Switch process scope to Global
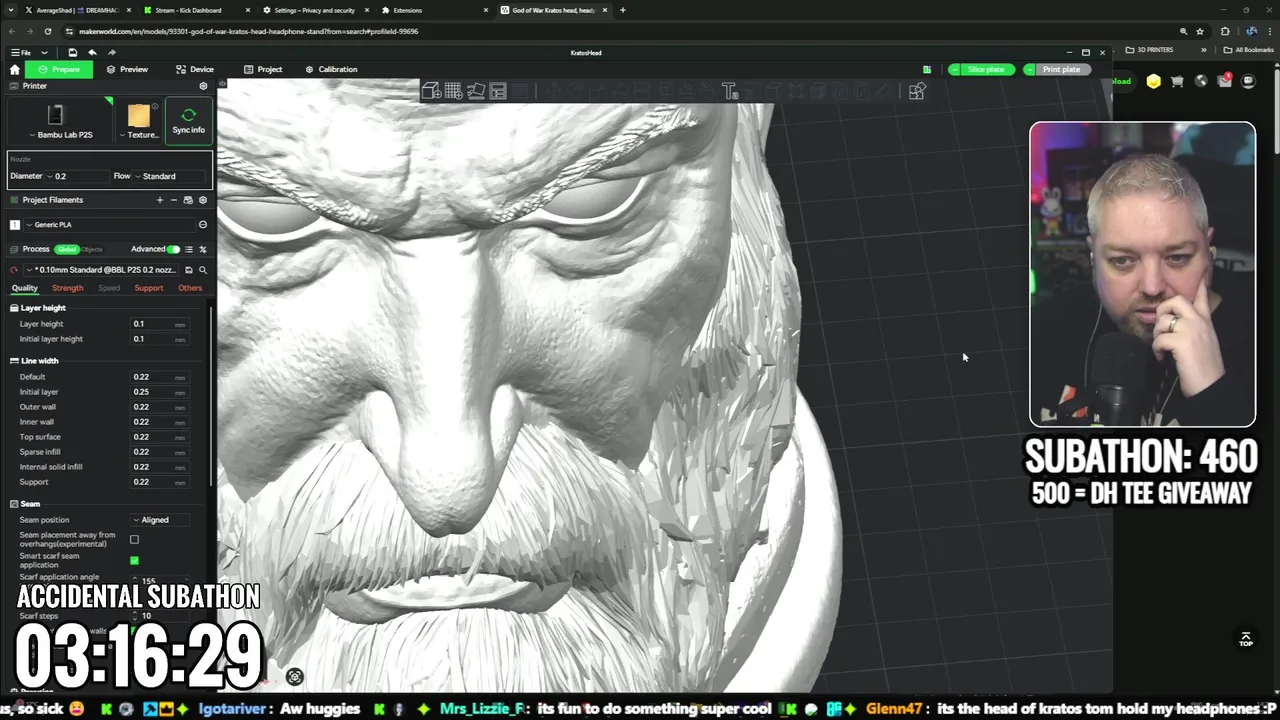This screenshot has width=1280, height=720. coord(67,249)
